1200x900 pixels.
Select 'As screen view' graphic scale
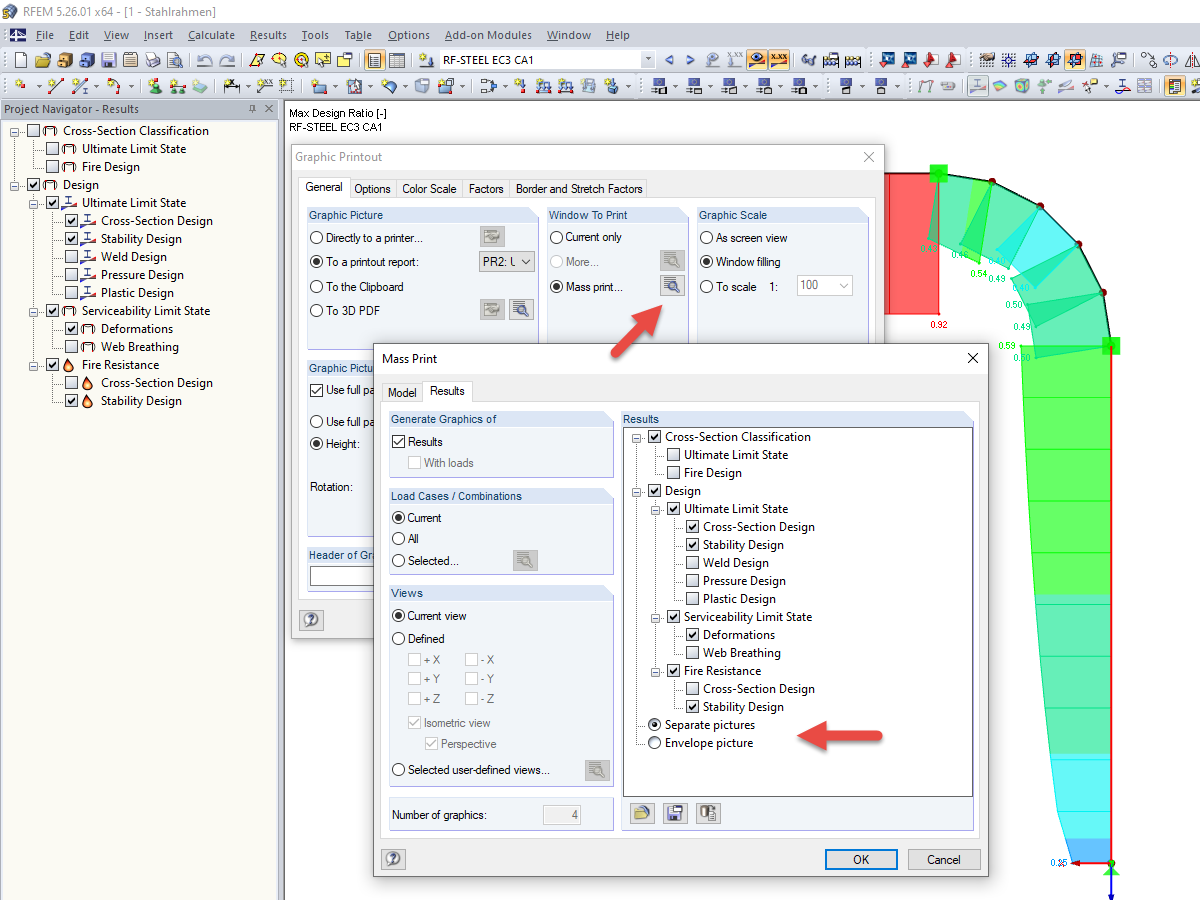[x=707, y=238]
